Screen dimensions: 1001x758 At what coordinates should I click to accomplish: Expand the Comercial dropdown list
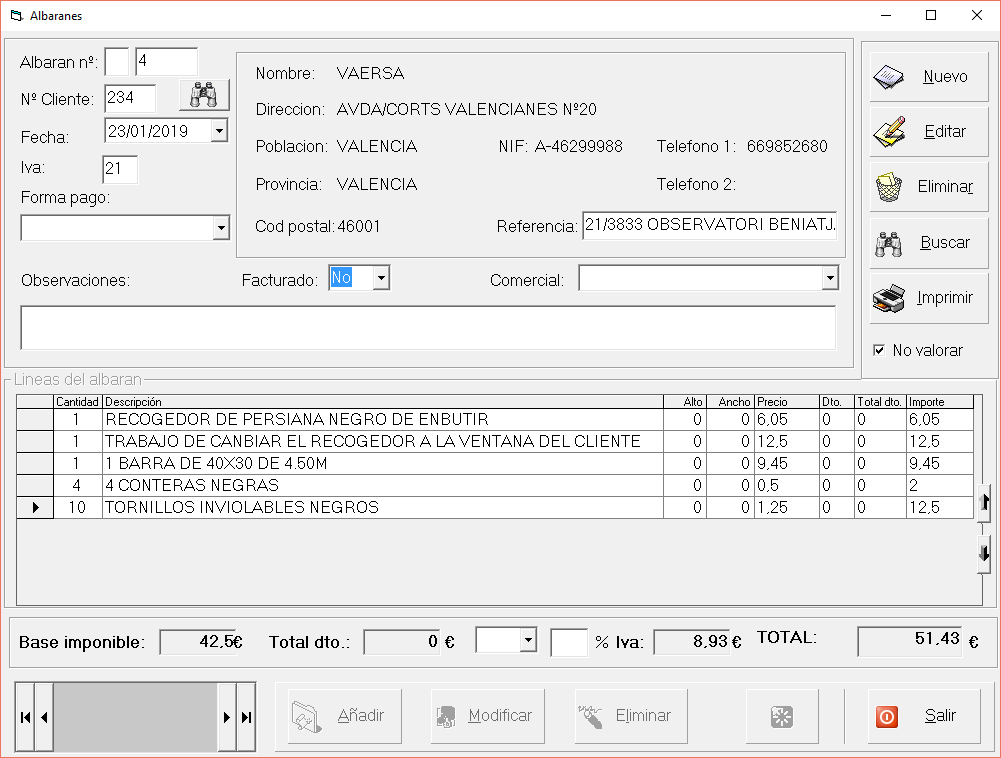coord(829,279)
